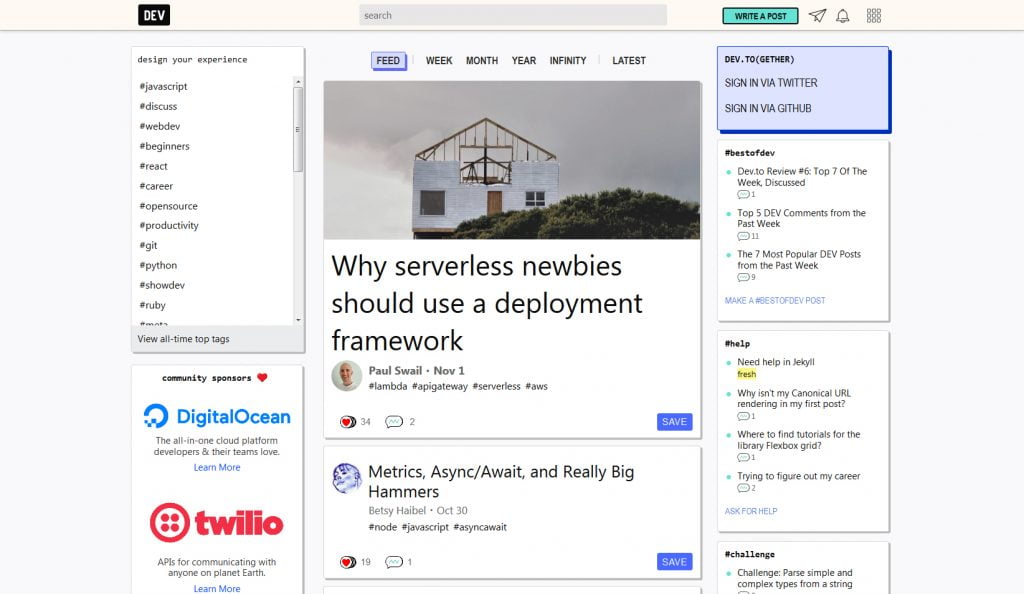Open the paper plane Connect icon
1024x594 pixels.
[817, 16]
